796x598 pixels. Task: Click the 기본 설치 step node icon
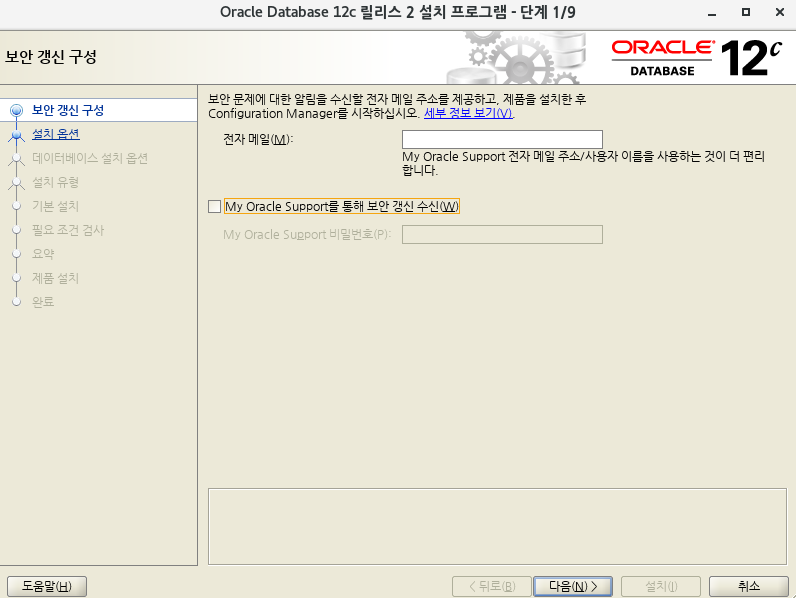click(16, 206)
